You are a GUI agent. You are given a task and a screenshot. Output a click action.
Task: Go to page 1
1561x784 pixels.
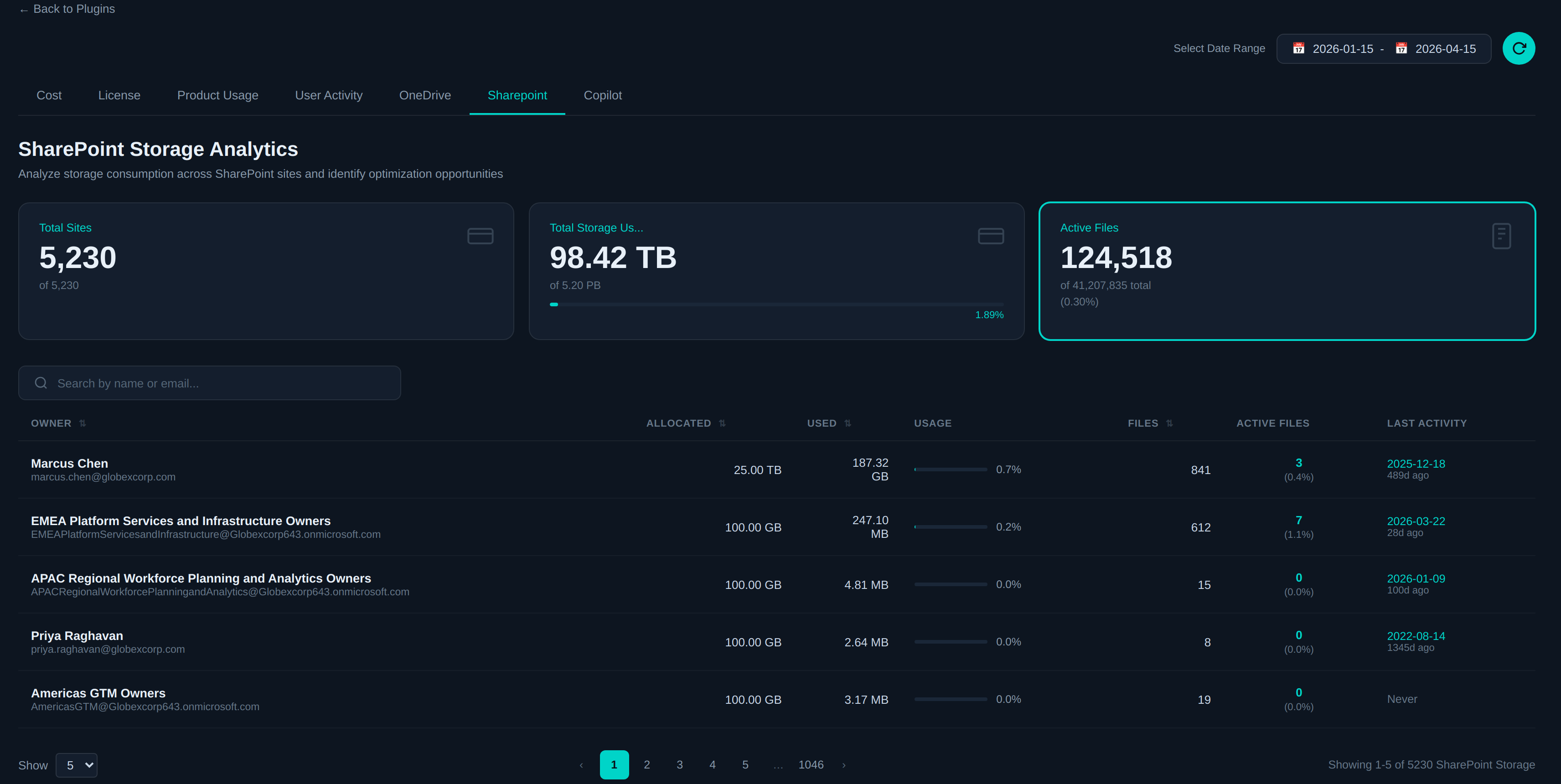point(614,764)
